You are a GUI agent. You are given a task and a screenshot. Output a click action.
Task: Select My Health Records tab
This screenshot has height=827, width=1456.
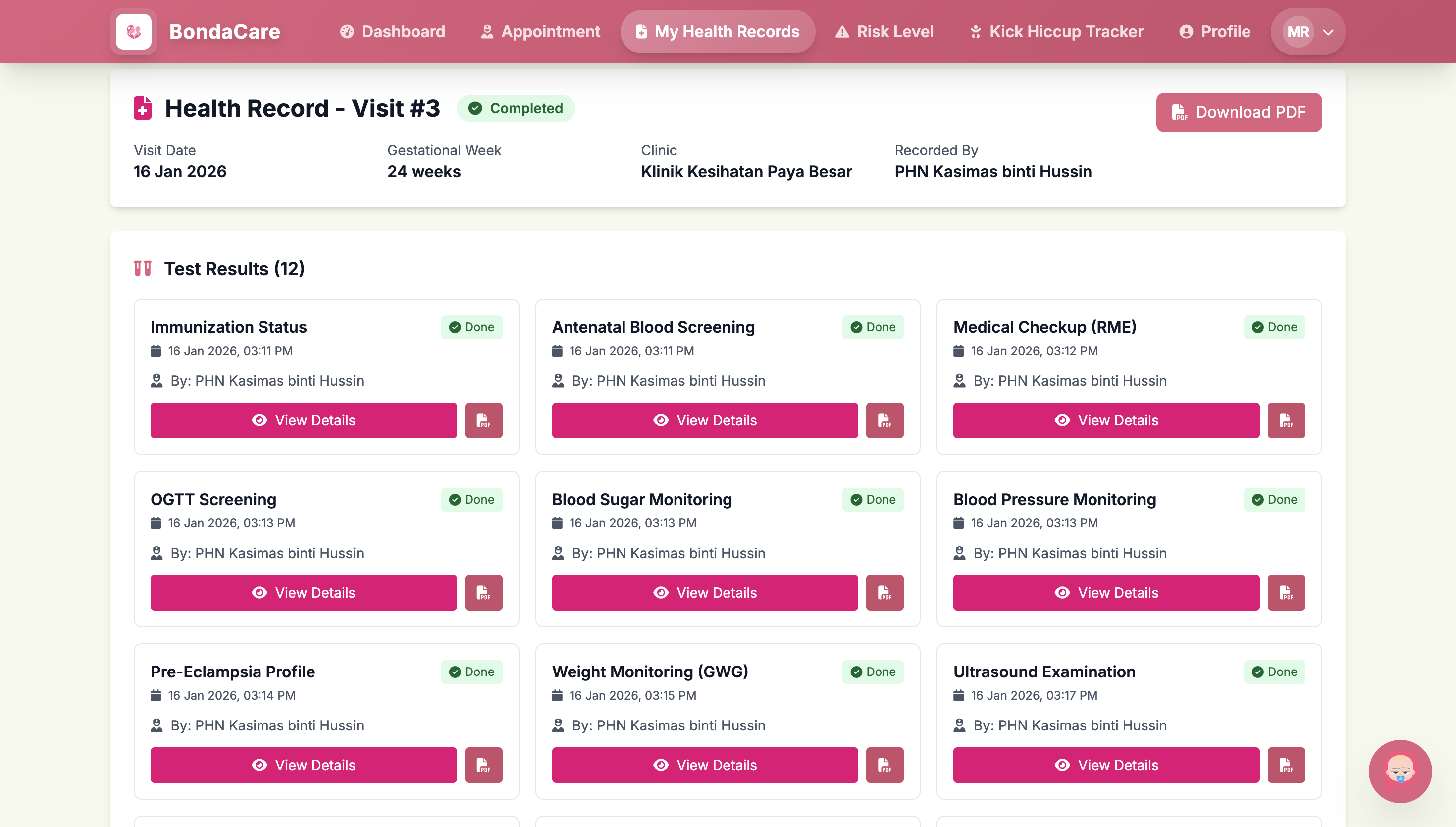point(717,31)
